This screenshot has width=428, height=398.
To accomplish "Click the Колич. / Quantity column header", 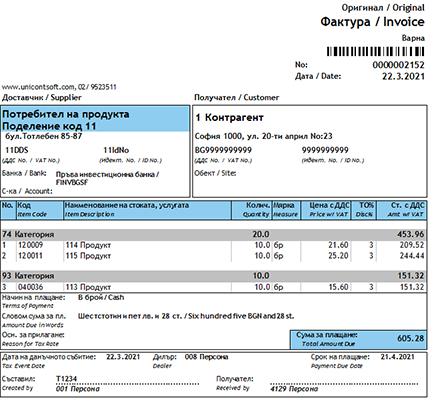I will [x=251, y=210].
